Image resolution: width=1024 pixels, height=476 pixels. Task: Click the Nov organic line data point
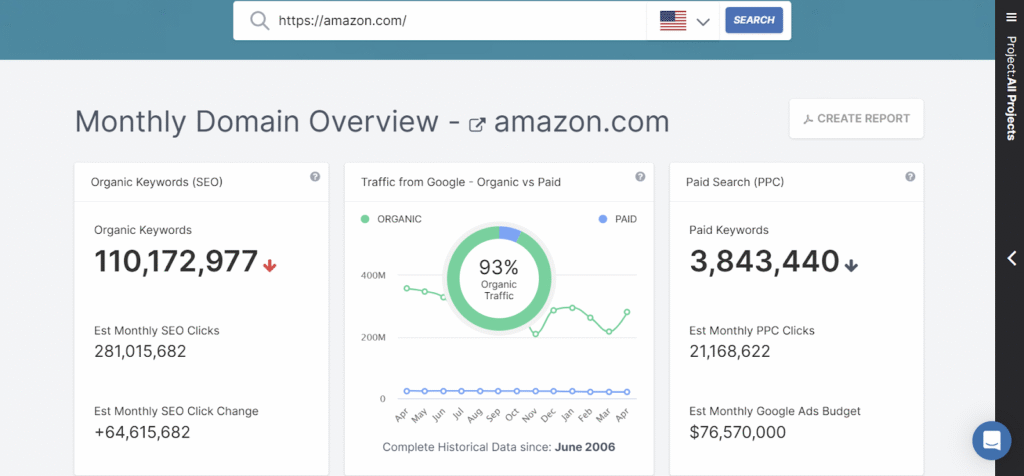click(536, 334)
